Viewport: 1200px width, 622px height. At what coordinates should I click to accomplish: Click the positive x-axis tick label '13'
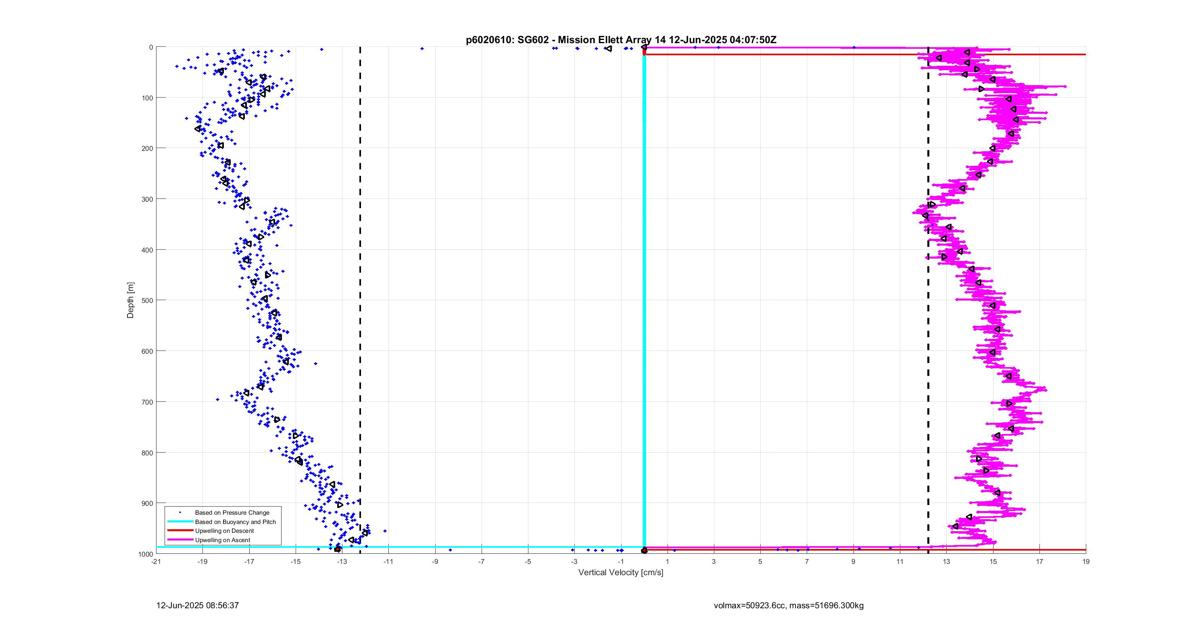click(x=946, y=561)
